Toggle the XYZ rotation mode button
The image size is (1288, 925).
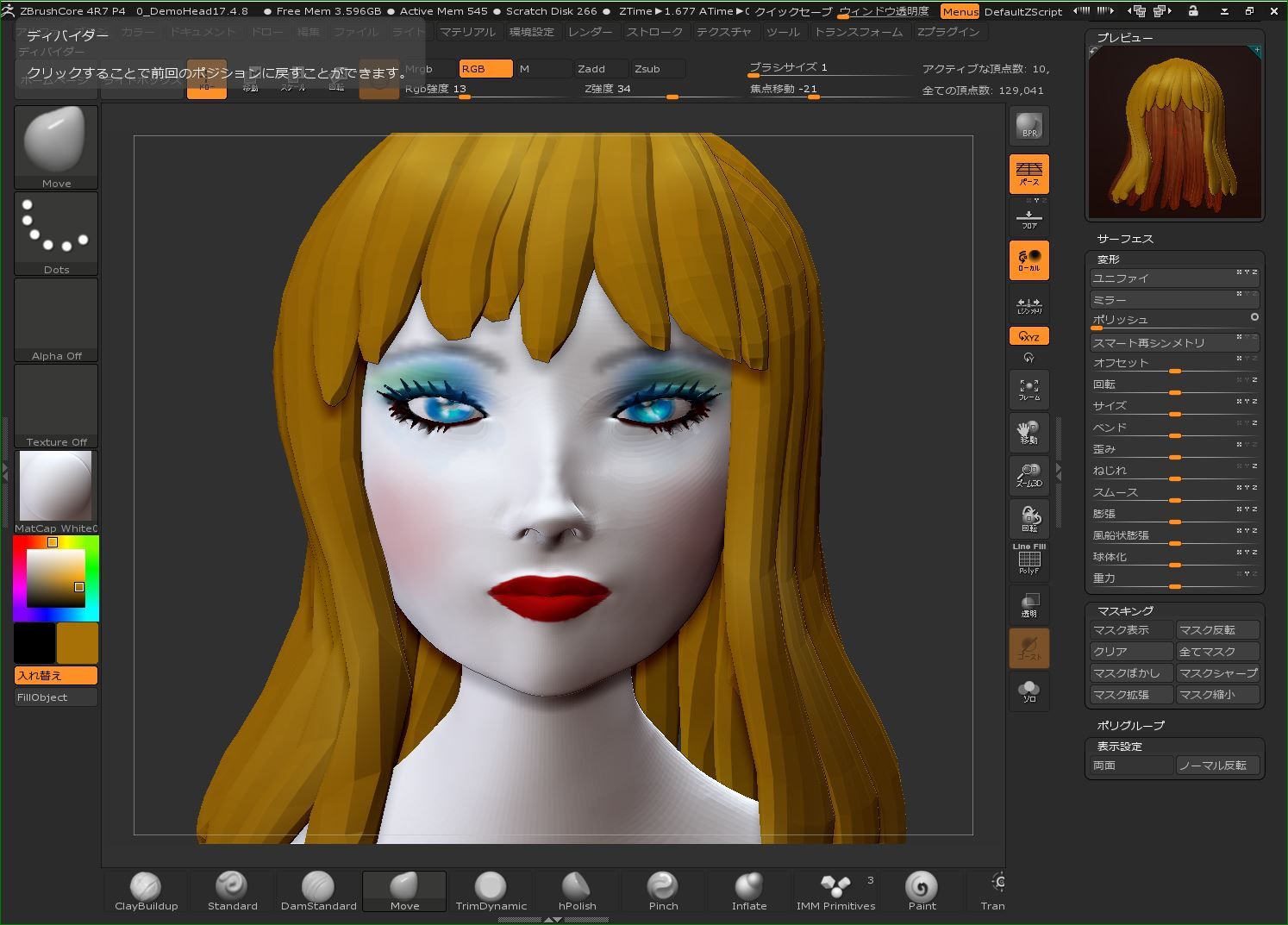coord(1029,336)
